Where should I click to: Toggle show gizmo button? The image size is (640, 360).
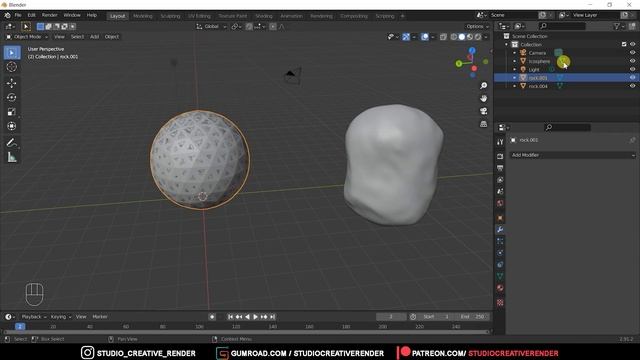click(x=406, y=37)
